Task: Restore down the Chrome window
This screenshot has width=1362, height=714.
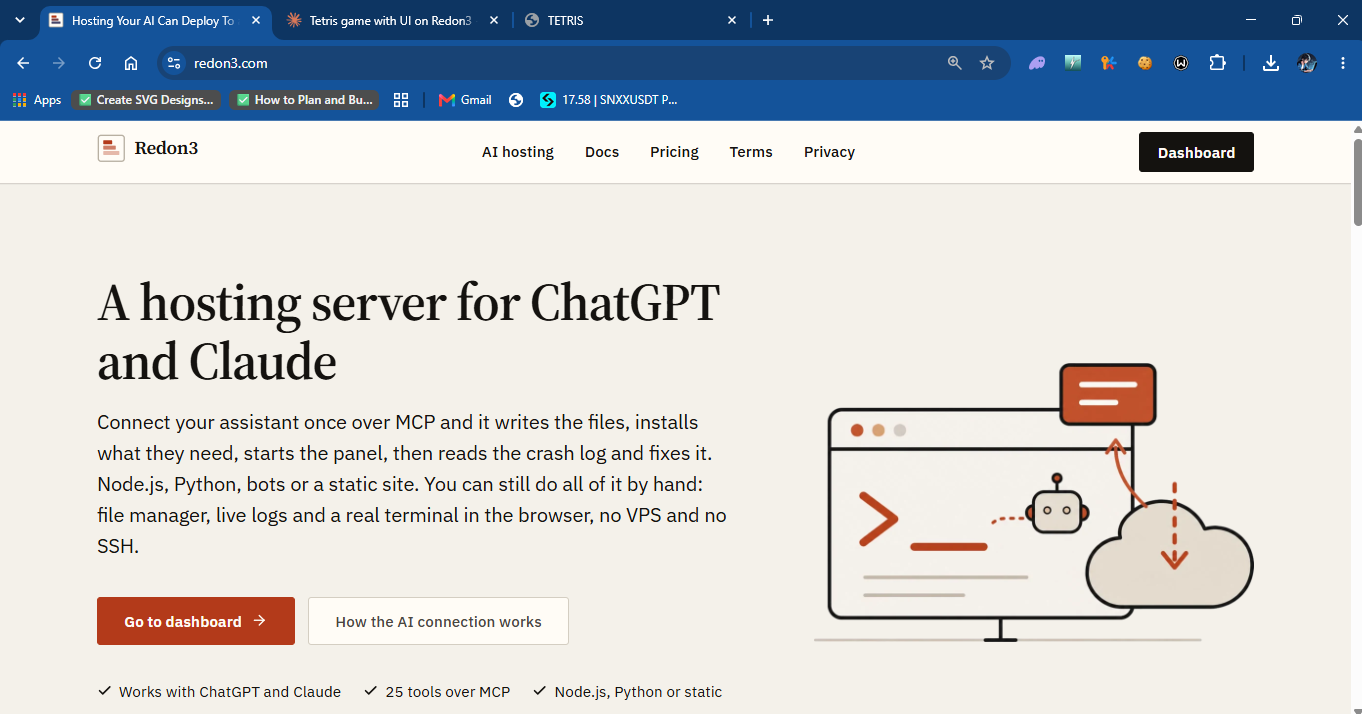Action: [1297, 20]
